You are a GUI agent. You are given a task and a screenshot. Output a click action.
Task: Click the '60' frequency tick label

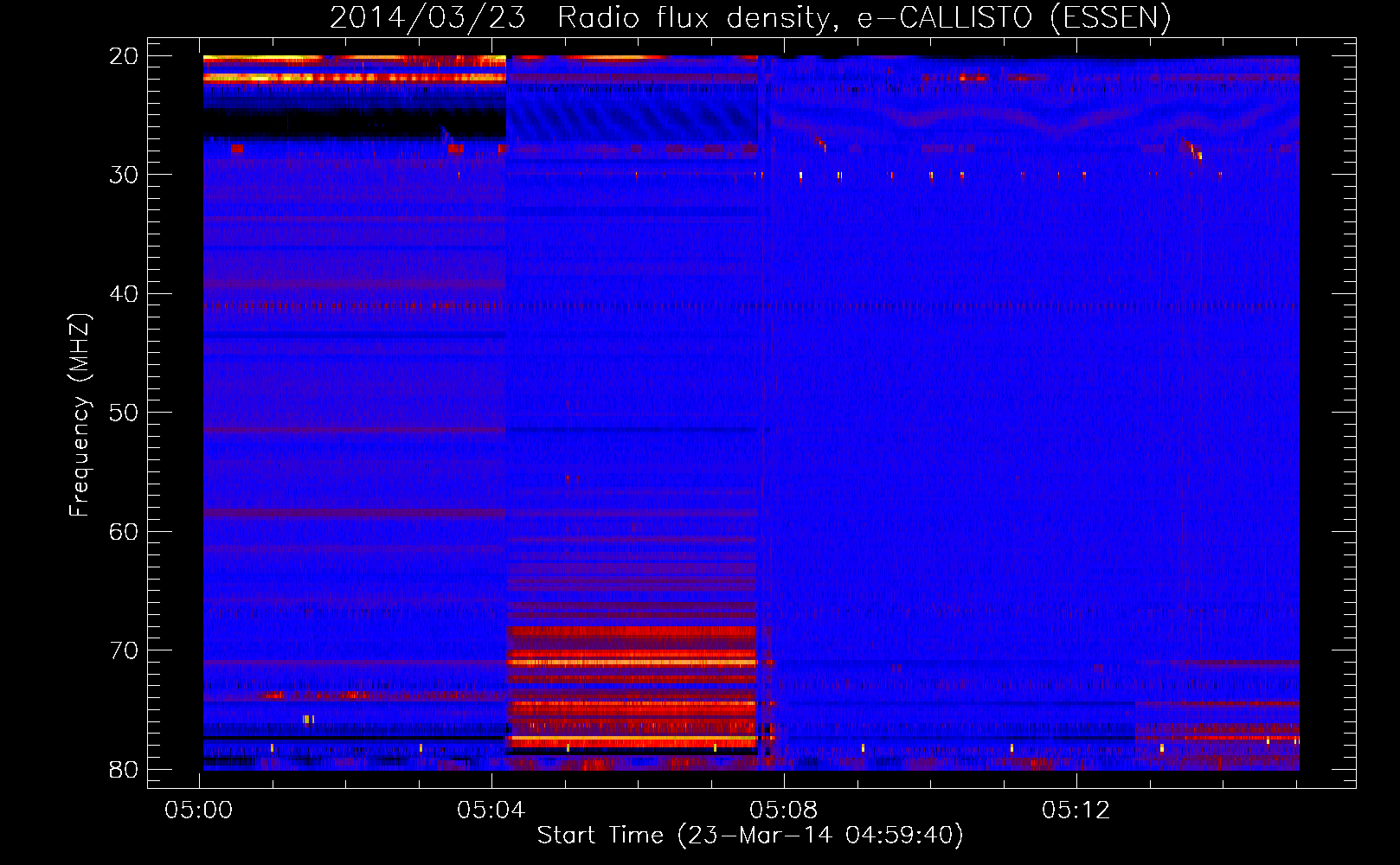point(124,532)
